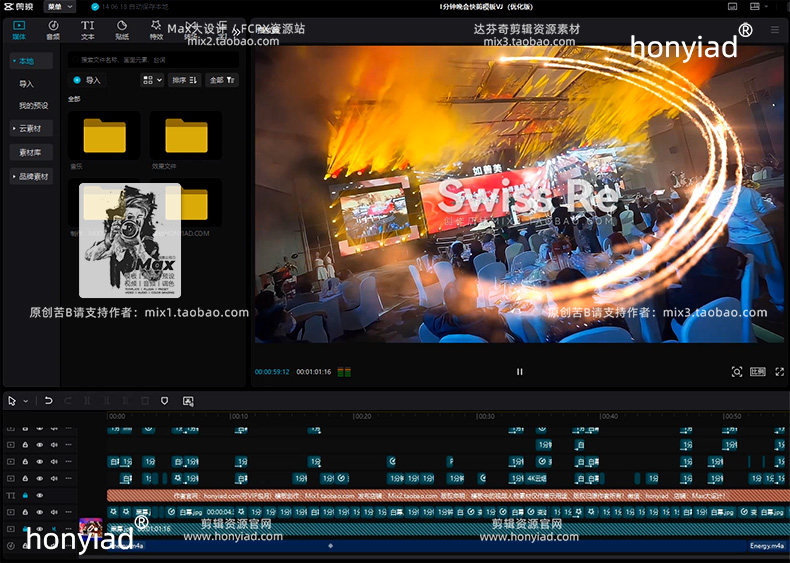Click the TI text track type icon
The height and width of the screenshot is (563, 790).
click(x=11, y=495)
